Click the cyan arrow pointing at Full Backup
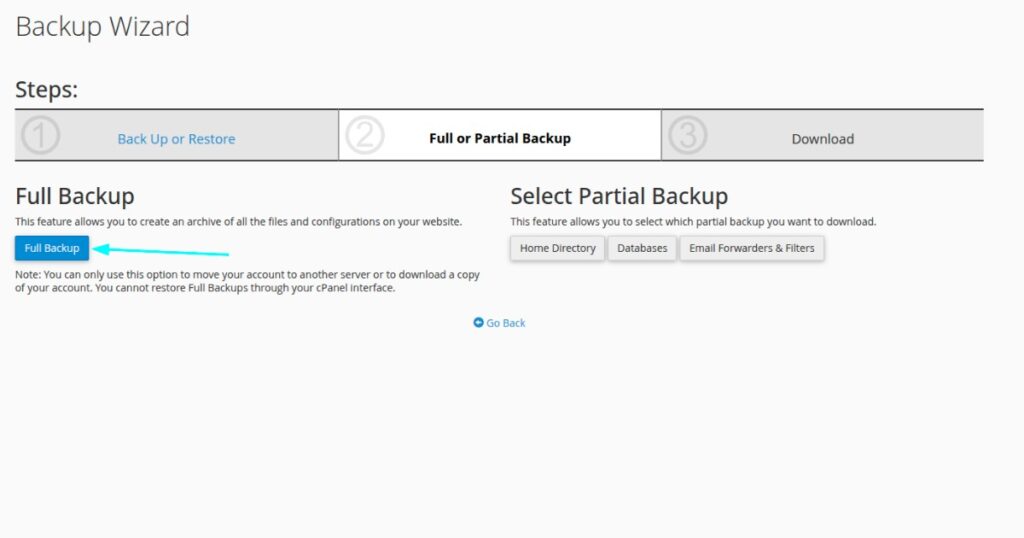1024x538 pixels. coord(160,250)
